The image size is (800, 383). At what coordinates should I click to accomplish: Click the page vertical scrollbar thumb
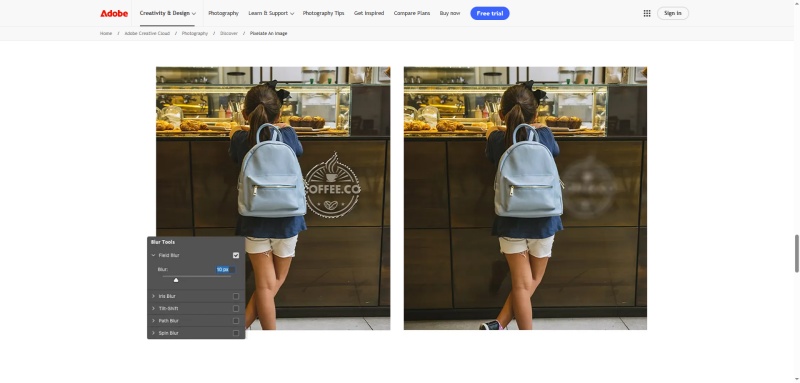click(x=796, y=253)
